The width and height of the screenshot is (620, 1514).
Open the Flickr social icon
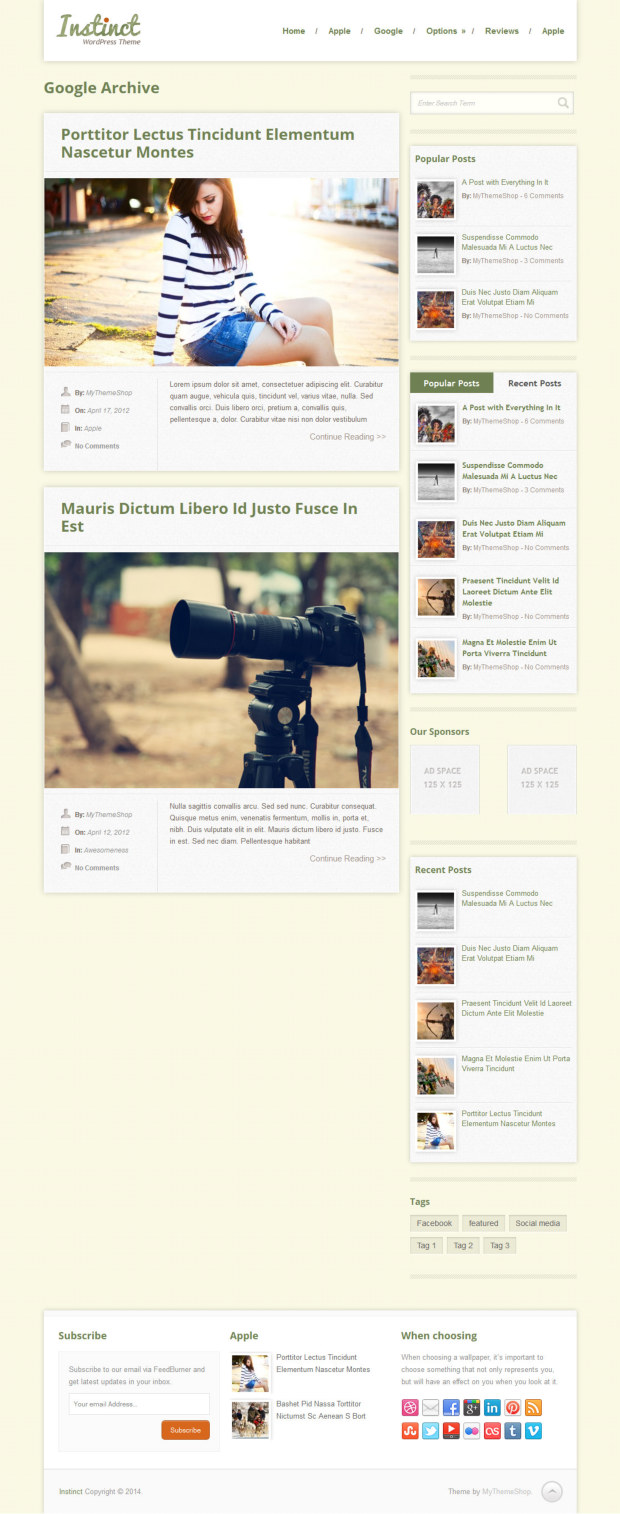(471, 1430)
